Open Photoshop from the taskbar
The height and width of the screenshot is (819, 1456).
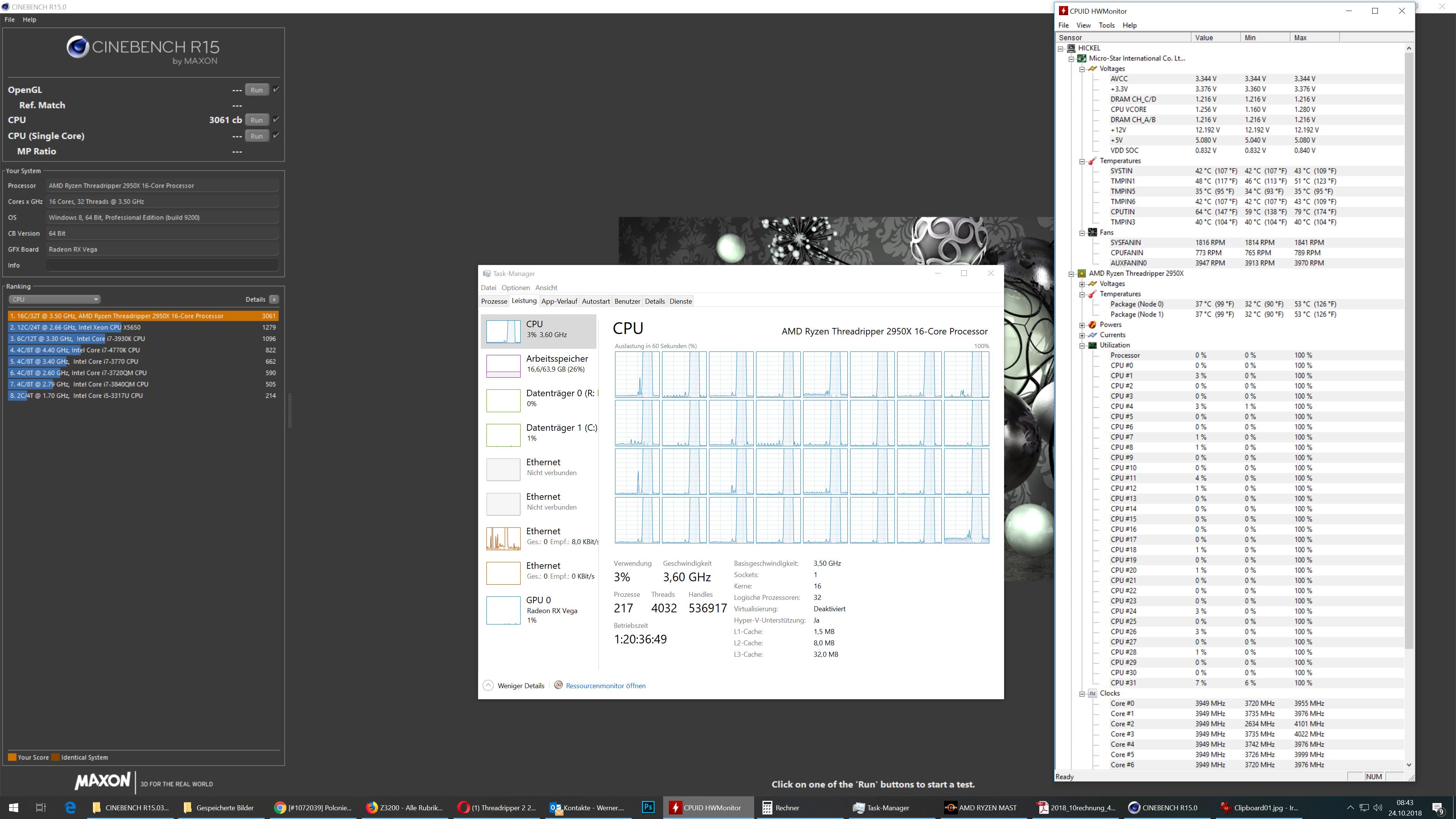pos(648,807)
